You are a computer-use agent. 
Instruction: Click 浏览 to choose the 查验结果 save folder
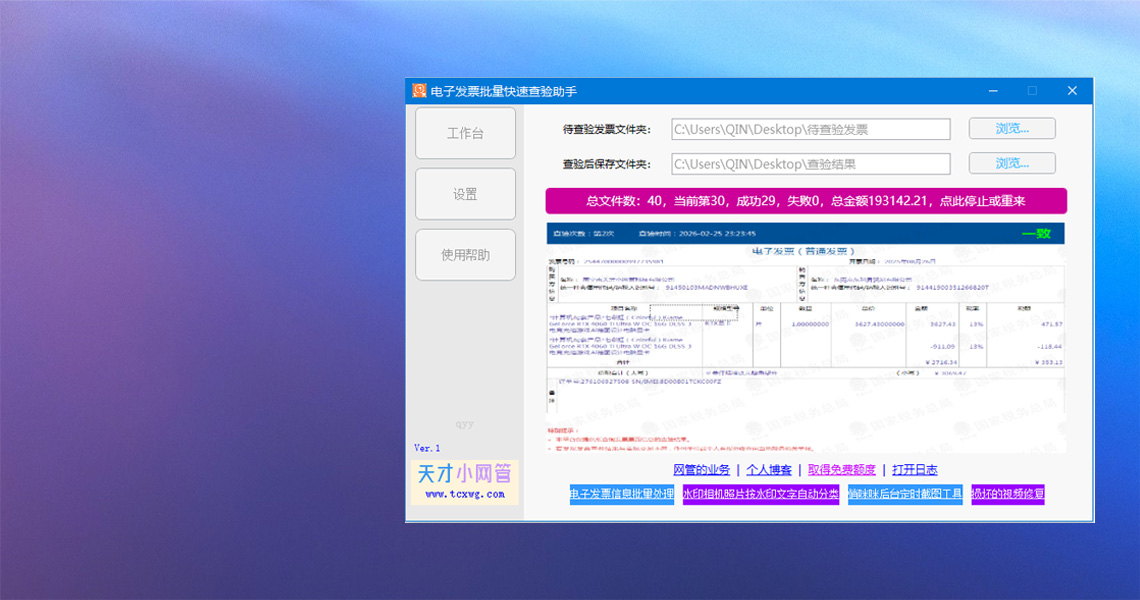(x=1011, y=163)
